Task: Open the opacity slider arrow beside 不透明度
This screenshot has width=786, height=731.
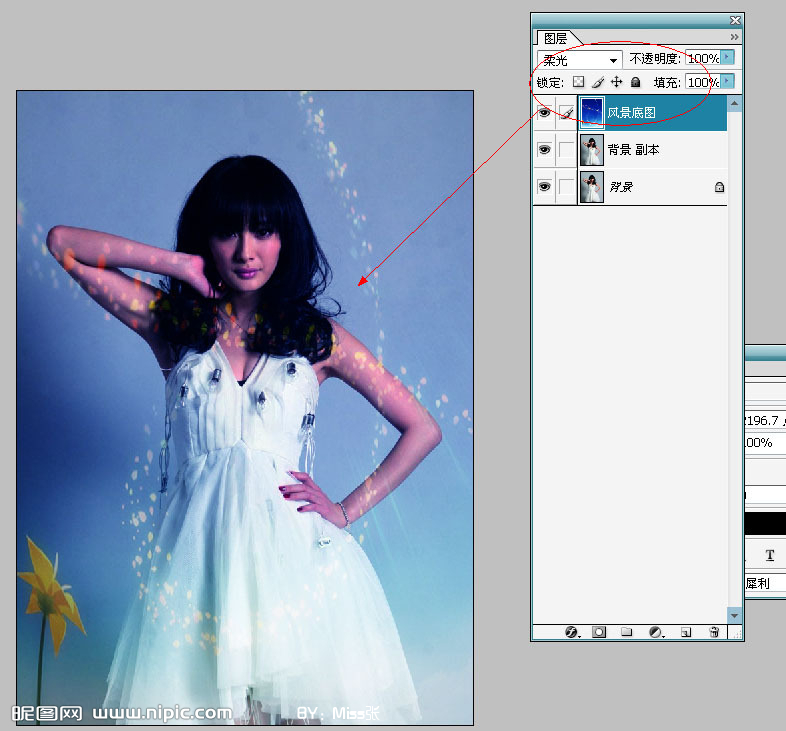Action: coord(728,57)
